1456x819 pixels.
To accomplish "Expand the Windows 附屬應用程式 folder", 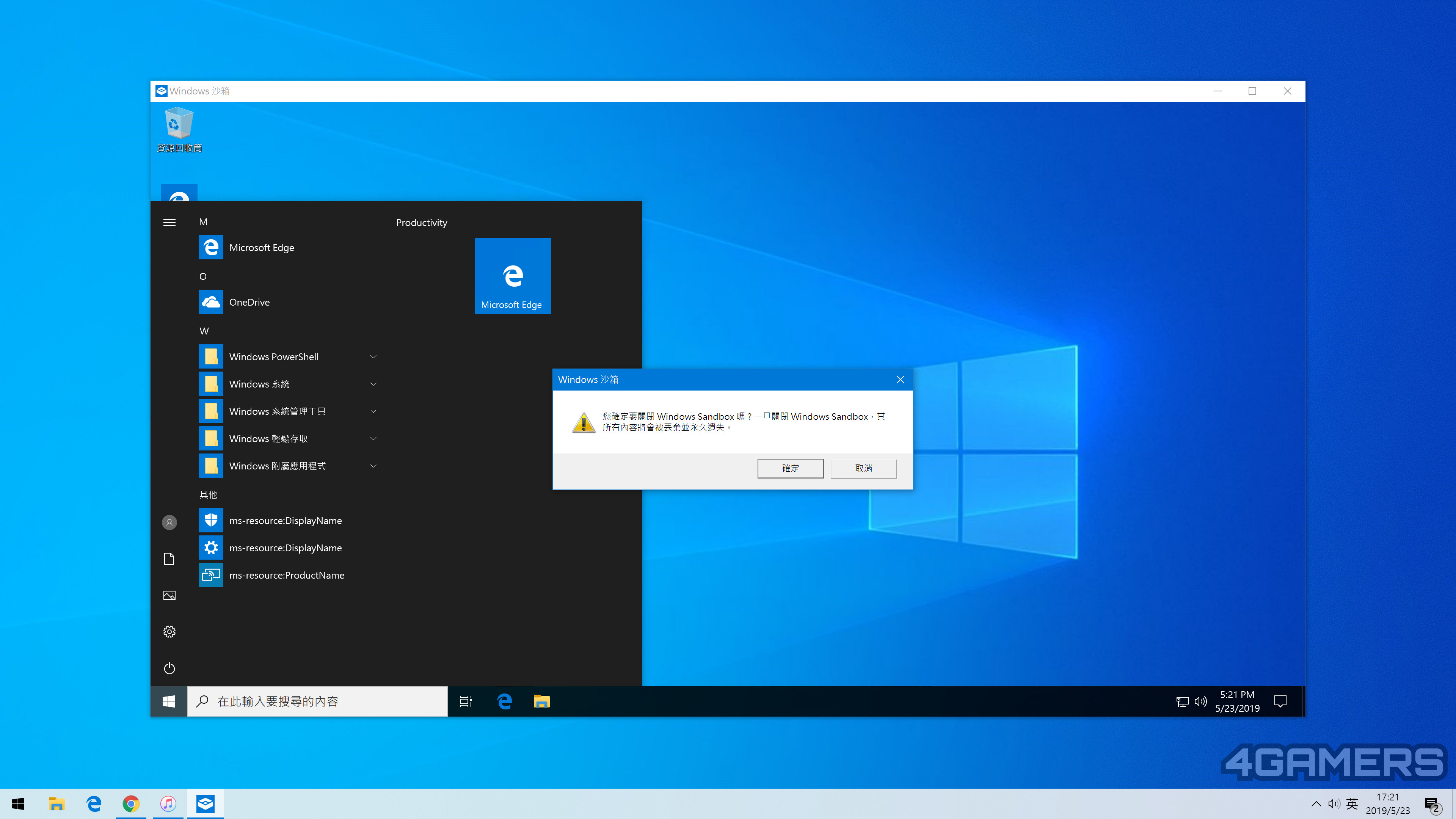I will [288, 466].
